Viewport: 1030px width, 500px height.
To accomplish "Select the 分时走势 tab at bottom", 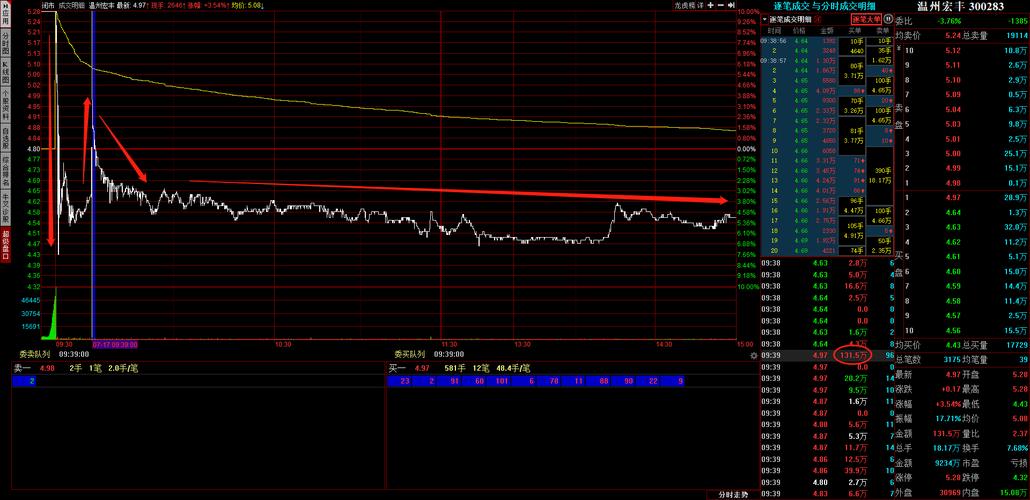I will pos(733,494).
